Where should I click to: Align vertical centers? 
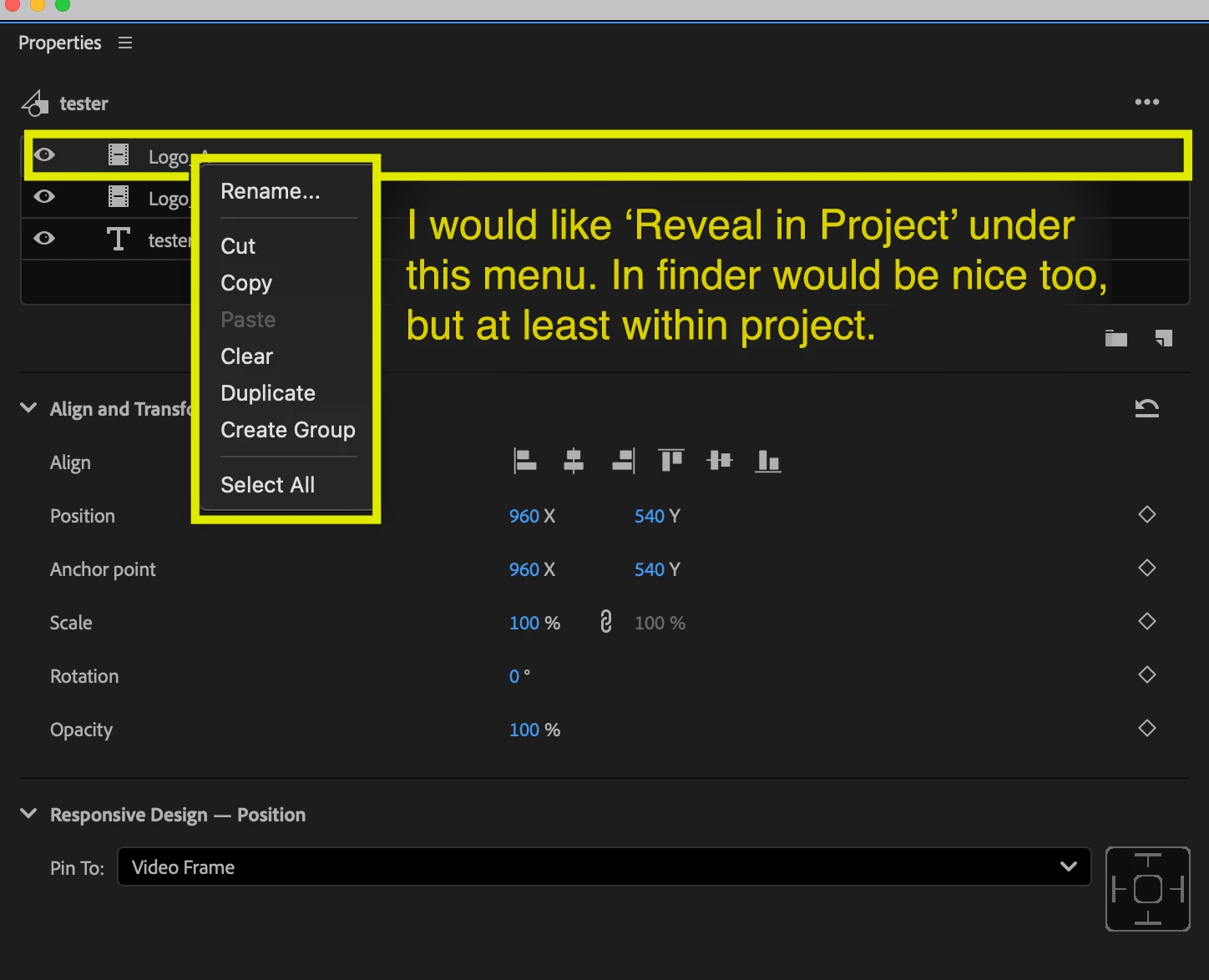pyautogui.click(x=719, y=460)
